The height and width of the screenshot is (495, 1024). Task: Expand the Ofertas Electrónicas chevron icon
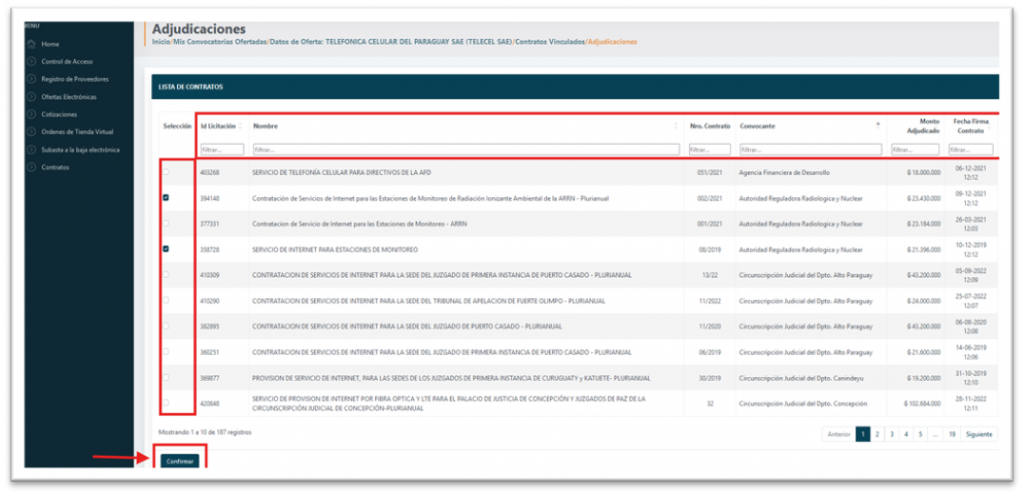(x=31, y=97)
